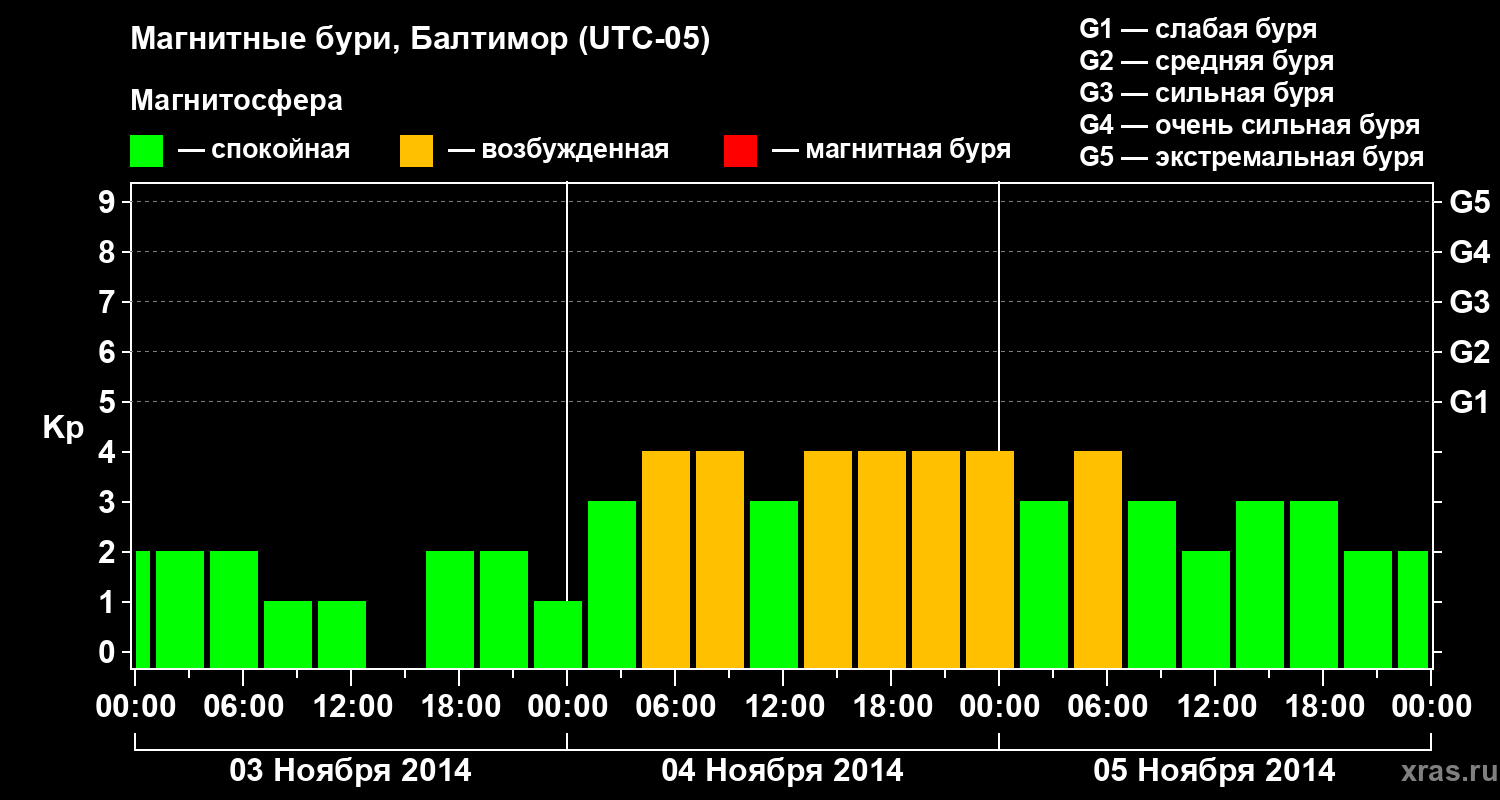Click the 'Kp' axis title
Image resolution: width=1500 pixels, height=800 pixels.
coord(63,428)
